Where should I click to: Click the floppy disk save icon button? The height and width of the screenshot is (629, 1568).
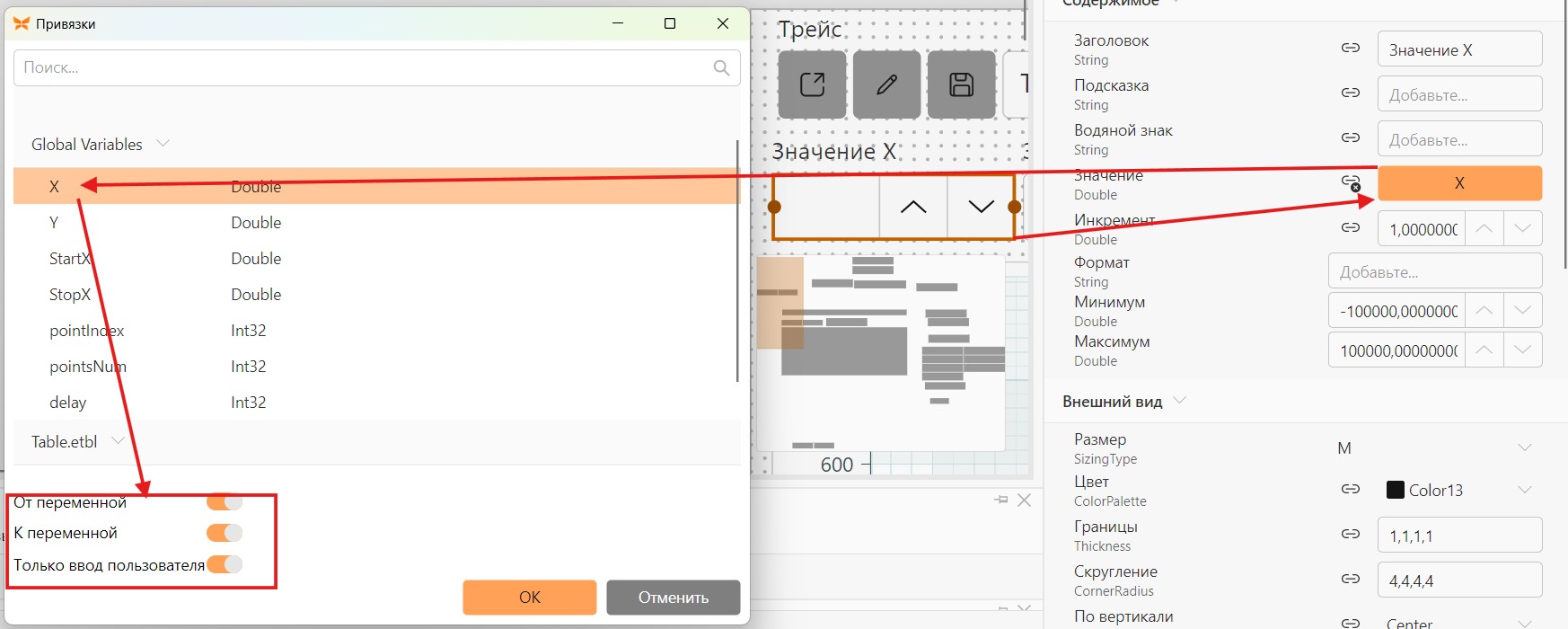[x=961, y=84]
